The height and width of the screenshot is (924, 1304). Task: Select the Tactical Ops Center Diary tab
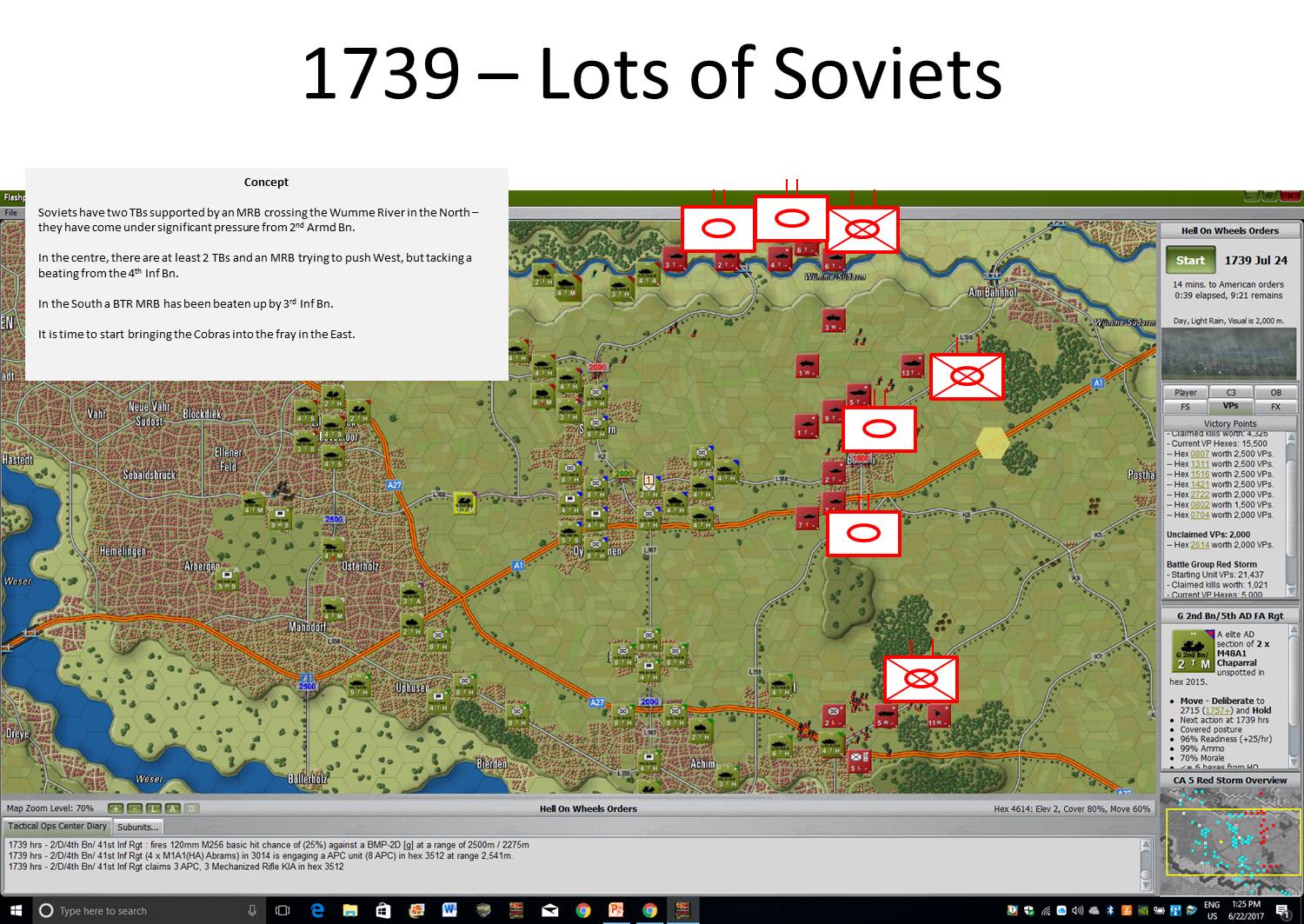pos(57,827)
